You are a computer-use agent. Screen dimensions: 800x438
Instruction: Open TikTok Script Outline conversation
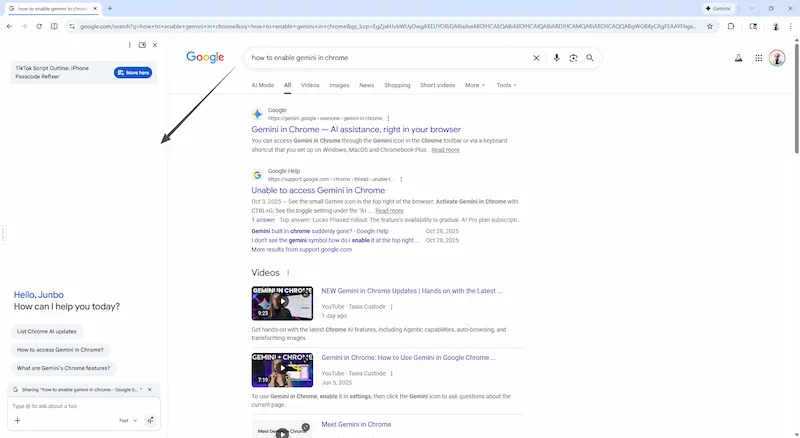coord(52,72)
